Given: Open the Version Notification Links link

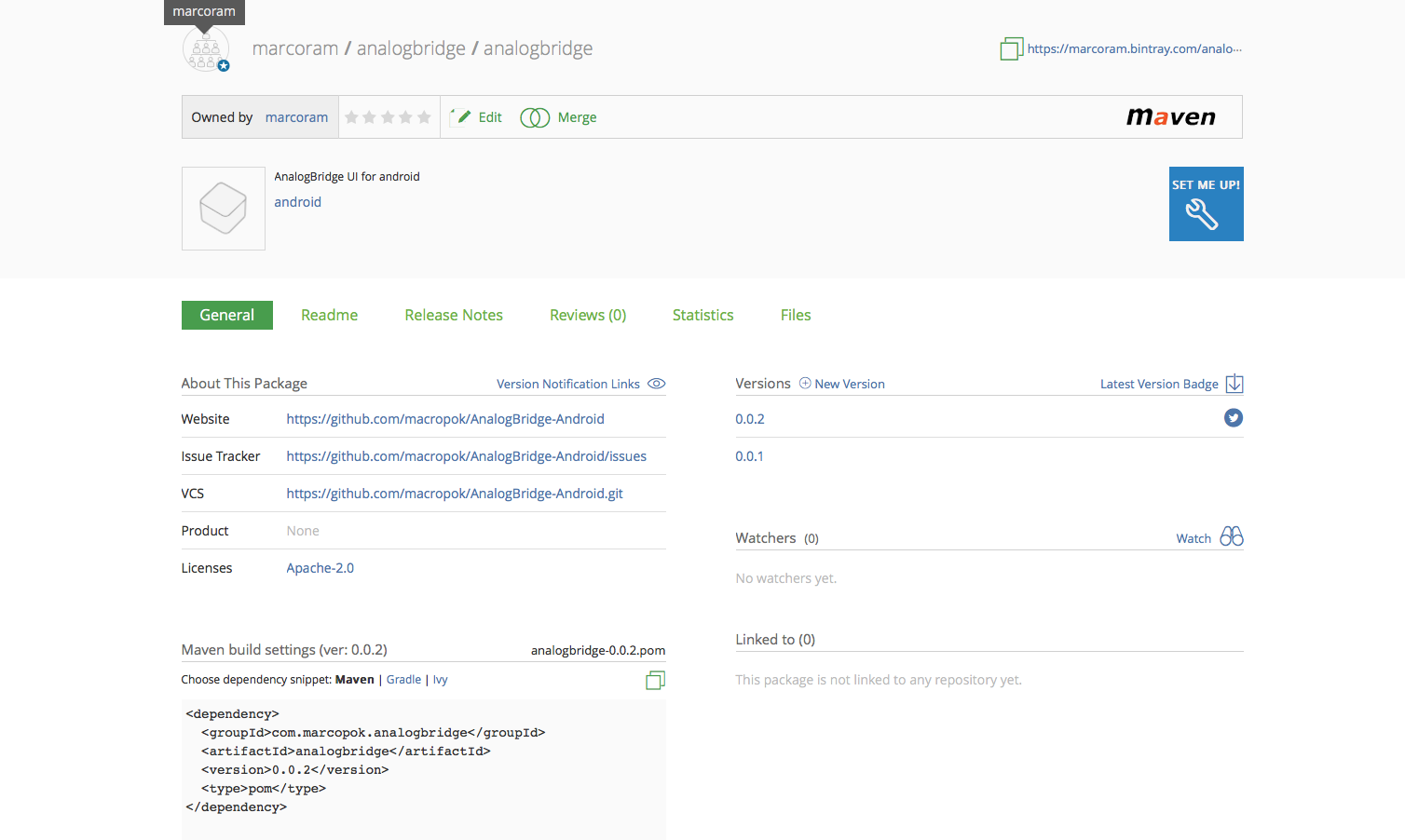Looking at the screenshot, I should click(x=568, y=384).
